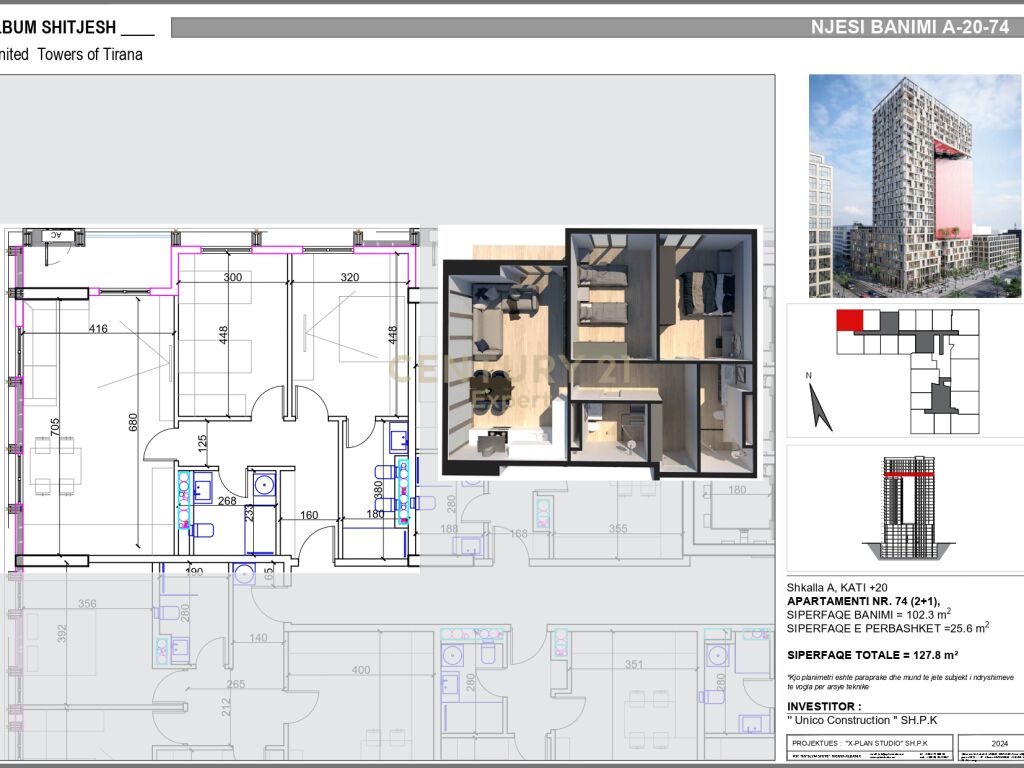The width and height of the screenshot is (1024, 768).
Task: Click 'SIPERFAQE E PERBASHKET =25.6 m2' line
Action: point(888,628)
